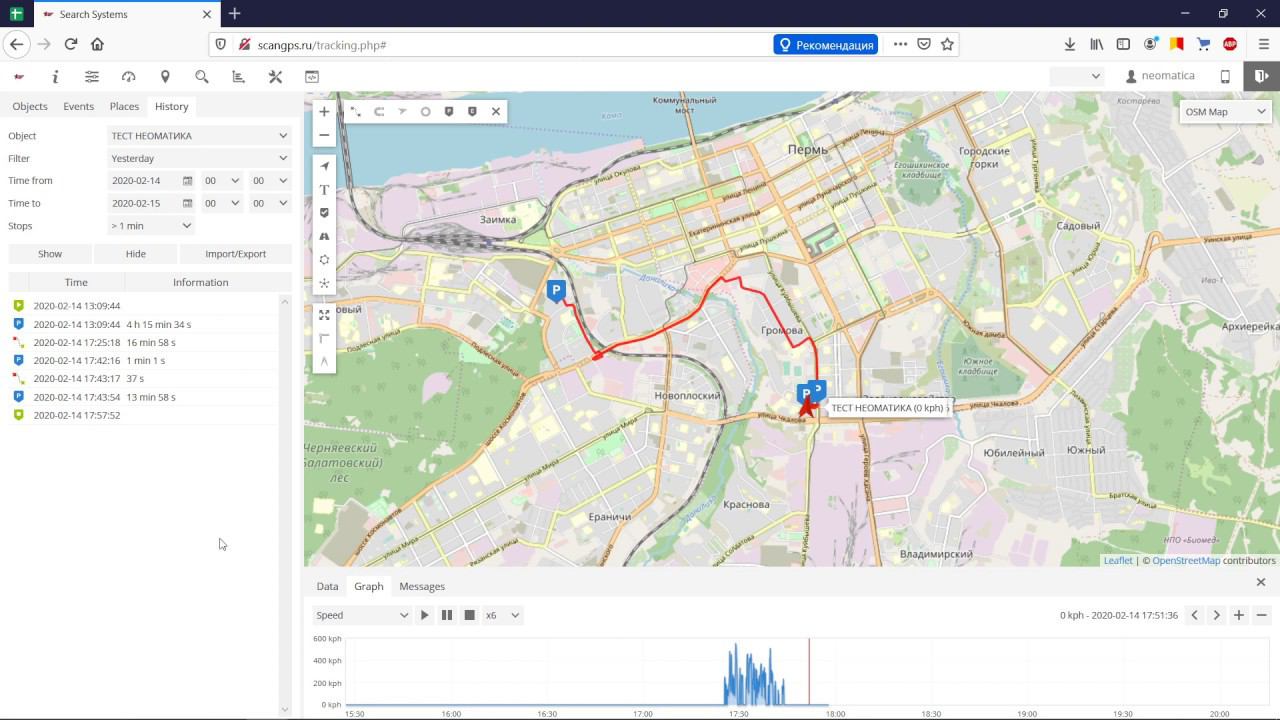Click the road routes map icon
Screen dimensions: 1280x720
pyautogui.click(x=324, y=236)
